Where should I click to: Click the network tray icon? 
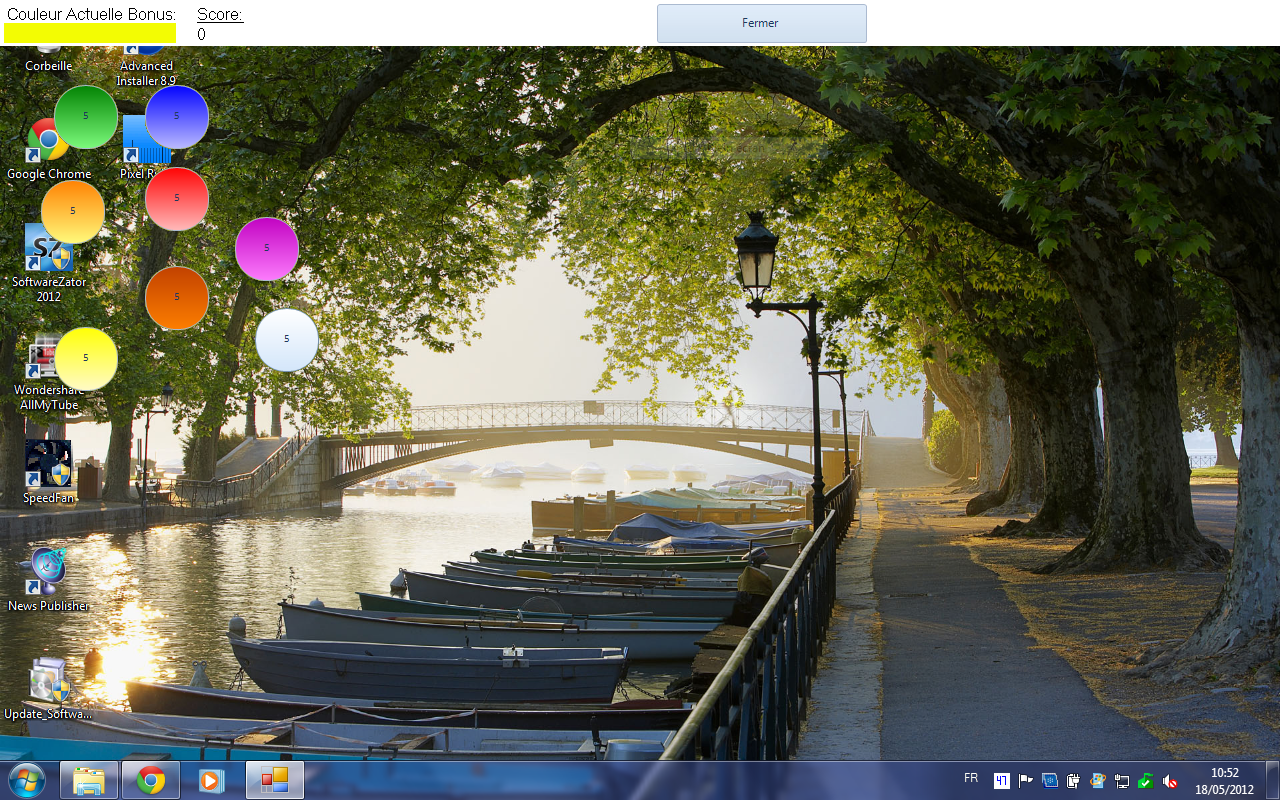pos(1122,781)
